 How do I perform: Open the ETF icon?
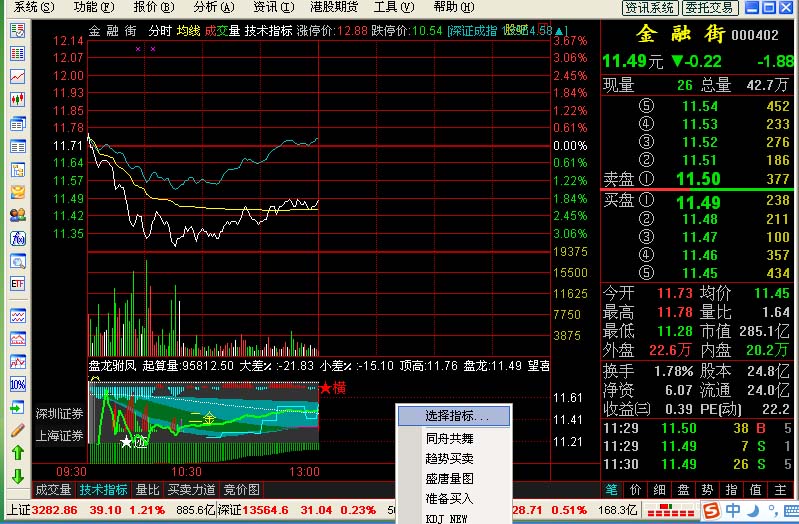[18, 284]
